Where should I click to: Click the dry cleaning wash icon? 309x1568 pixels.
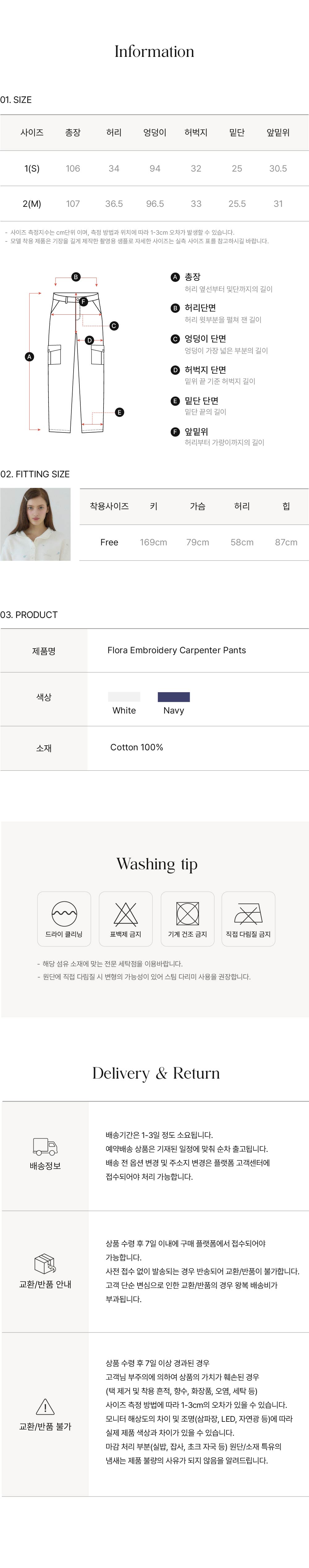point(65,913)
